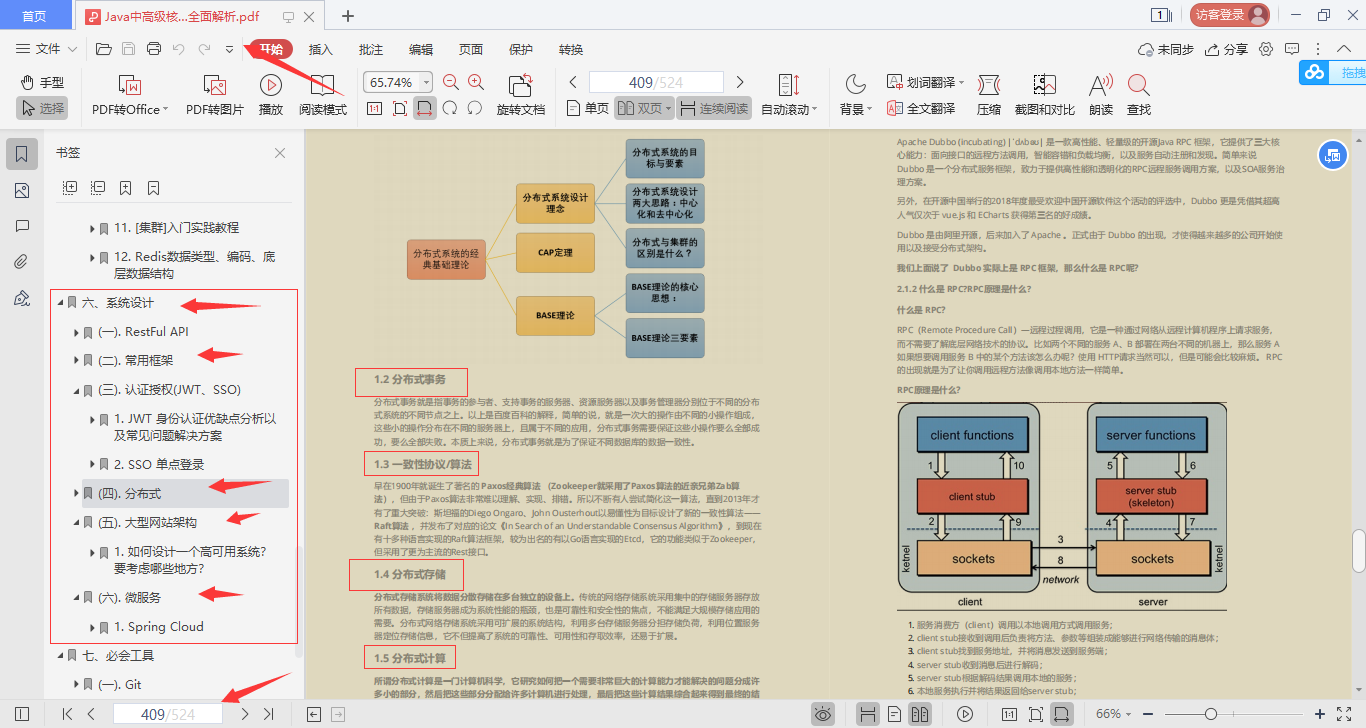Switch to 保护 tab
The width and height of the screenshot is (1366, 728).
[521, 49]
